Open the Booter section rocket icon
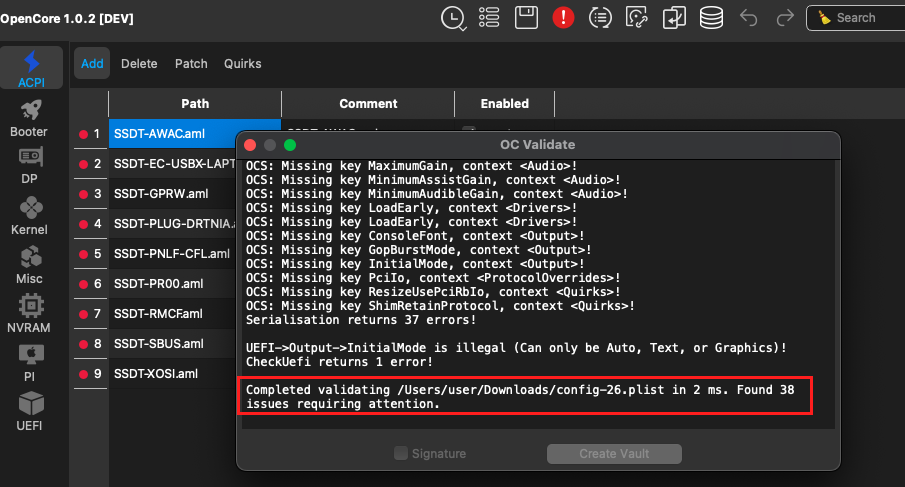905x487 pixels. click(x=31, y=109)
